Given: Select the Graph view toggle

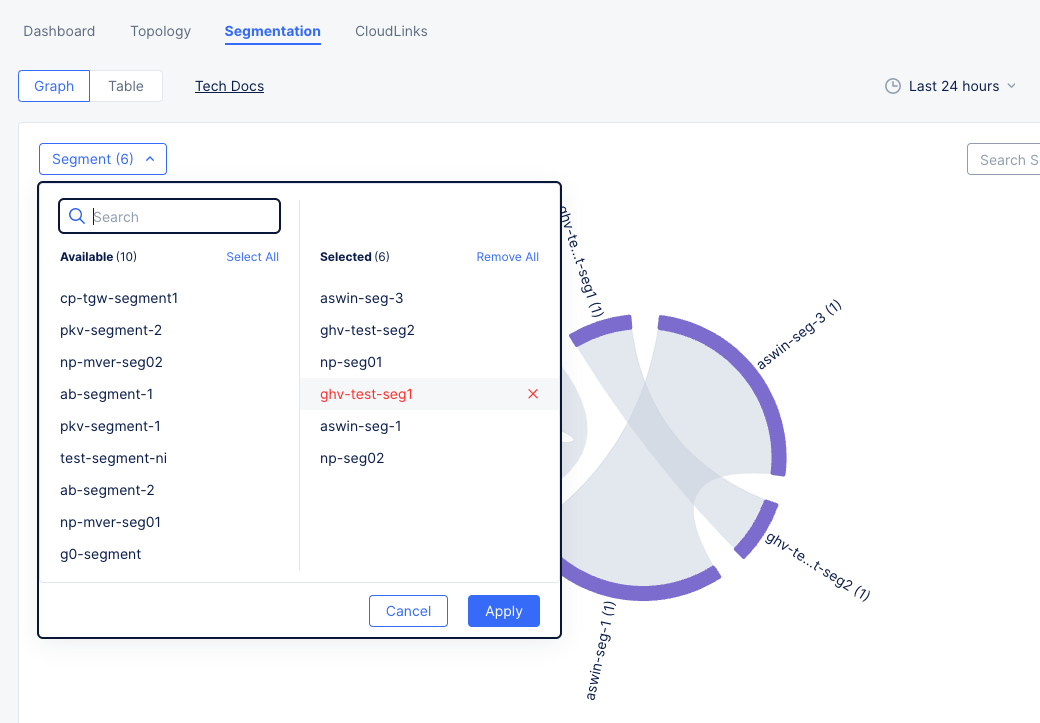Looking at the screenshot, I should [53, 86].
